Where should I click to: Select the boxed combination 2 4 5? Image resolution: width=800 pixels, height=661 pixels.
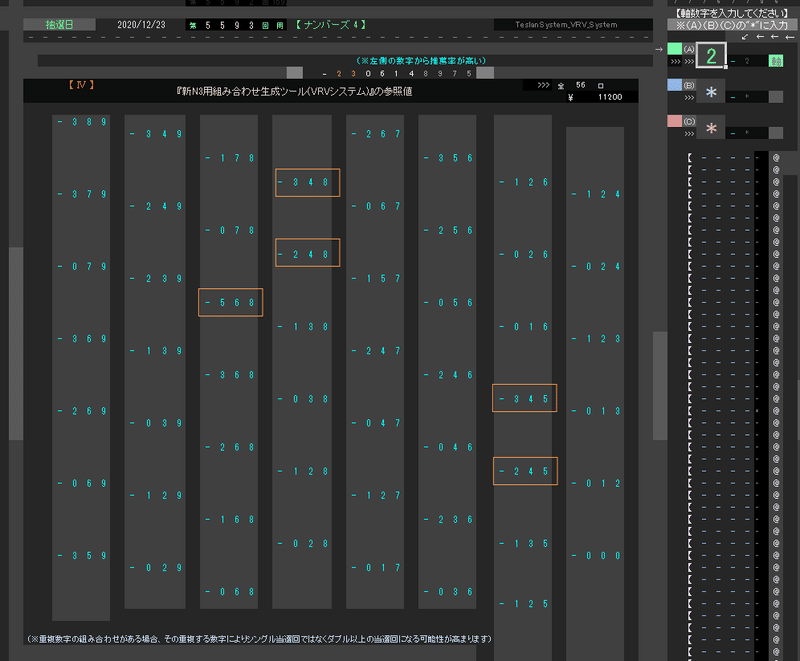pos(526,471)
